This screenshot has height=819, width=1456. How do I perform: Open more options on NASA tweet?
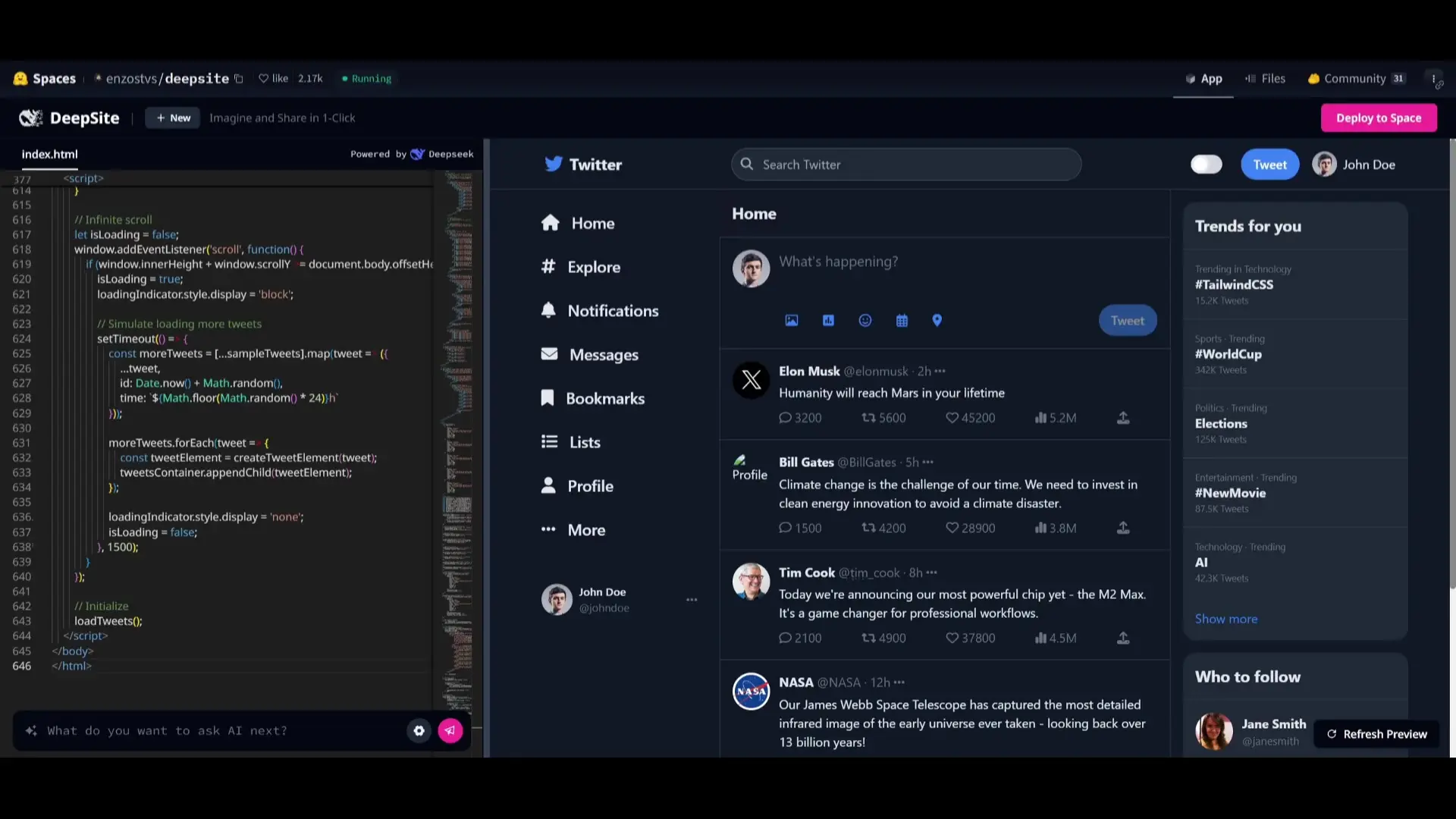(899, 683)
